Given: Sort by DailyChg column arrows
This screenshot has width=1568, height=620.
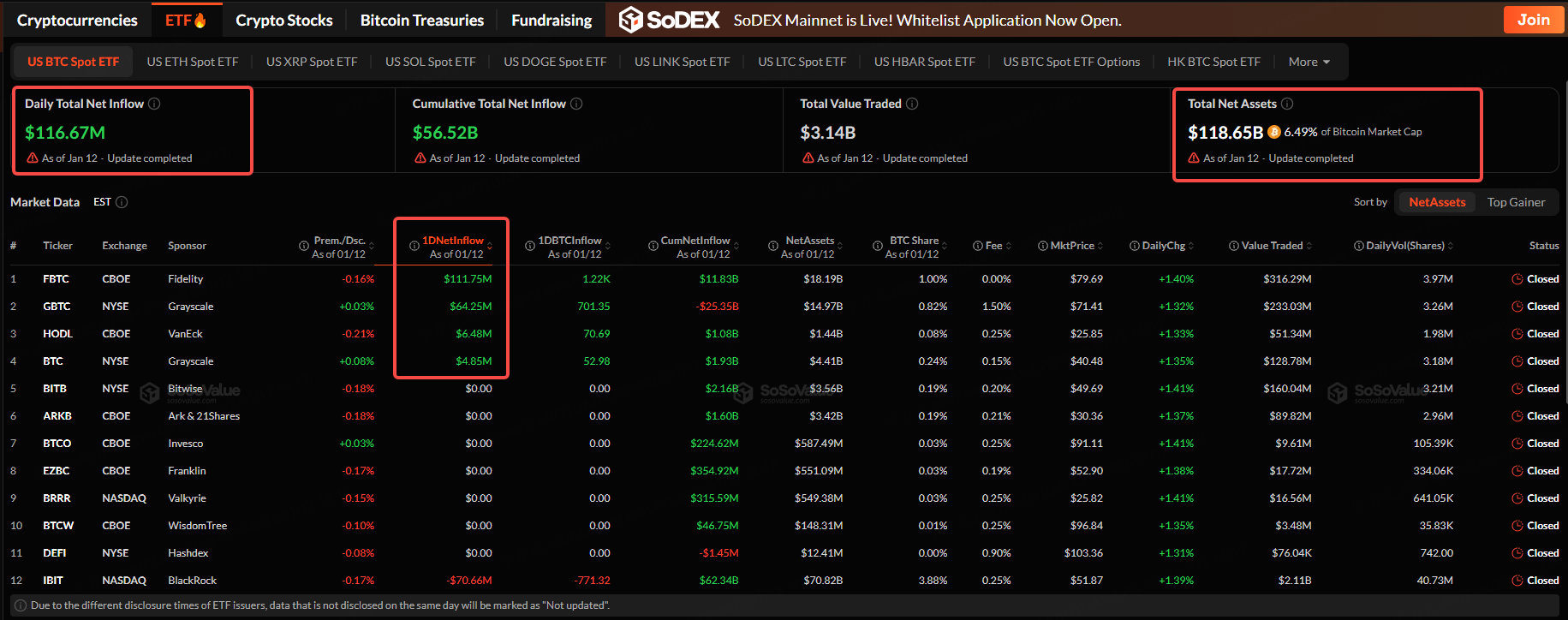Looking at the screenshot, I should click(x=1190, y=246).
